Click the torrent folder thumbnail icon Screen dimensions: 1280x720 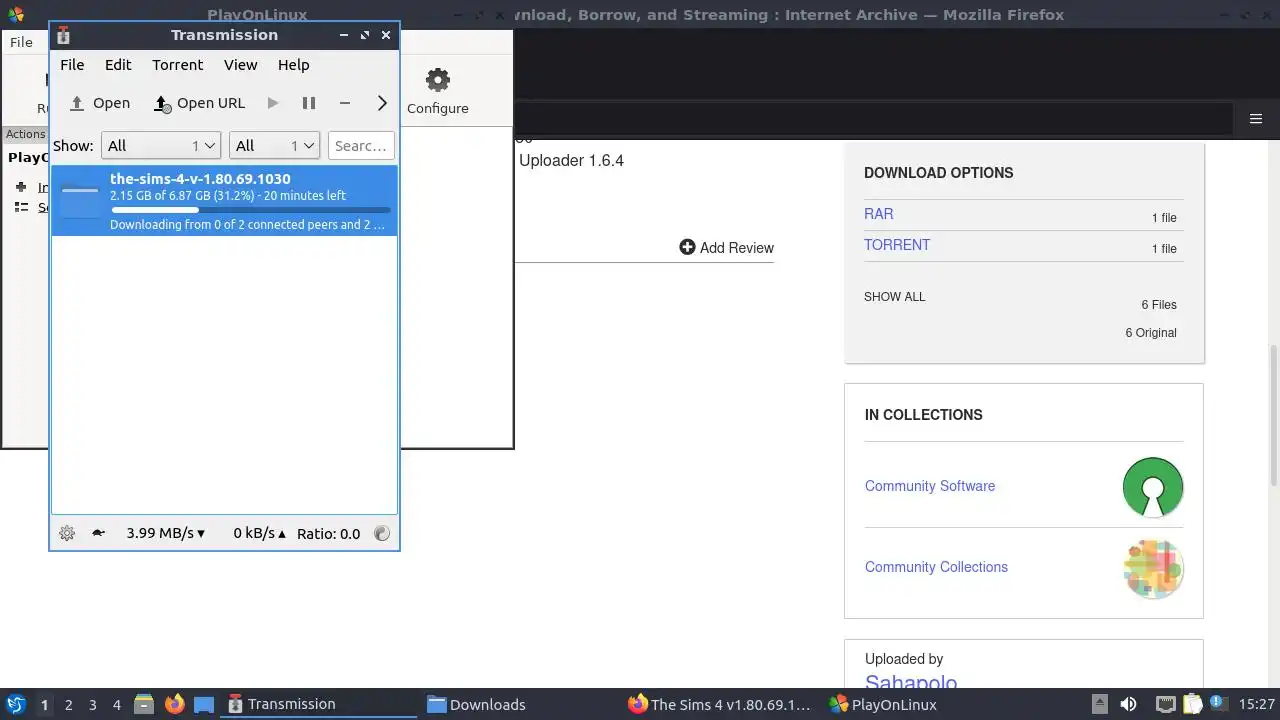click(x=80, y=201)
